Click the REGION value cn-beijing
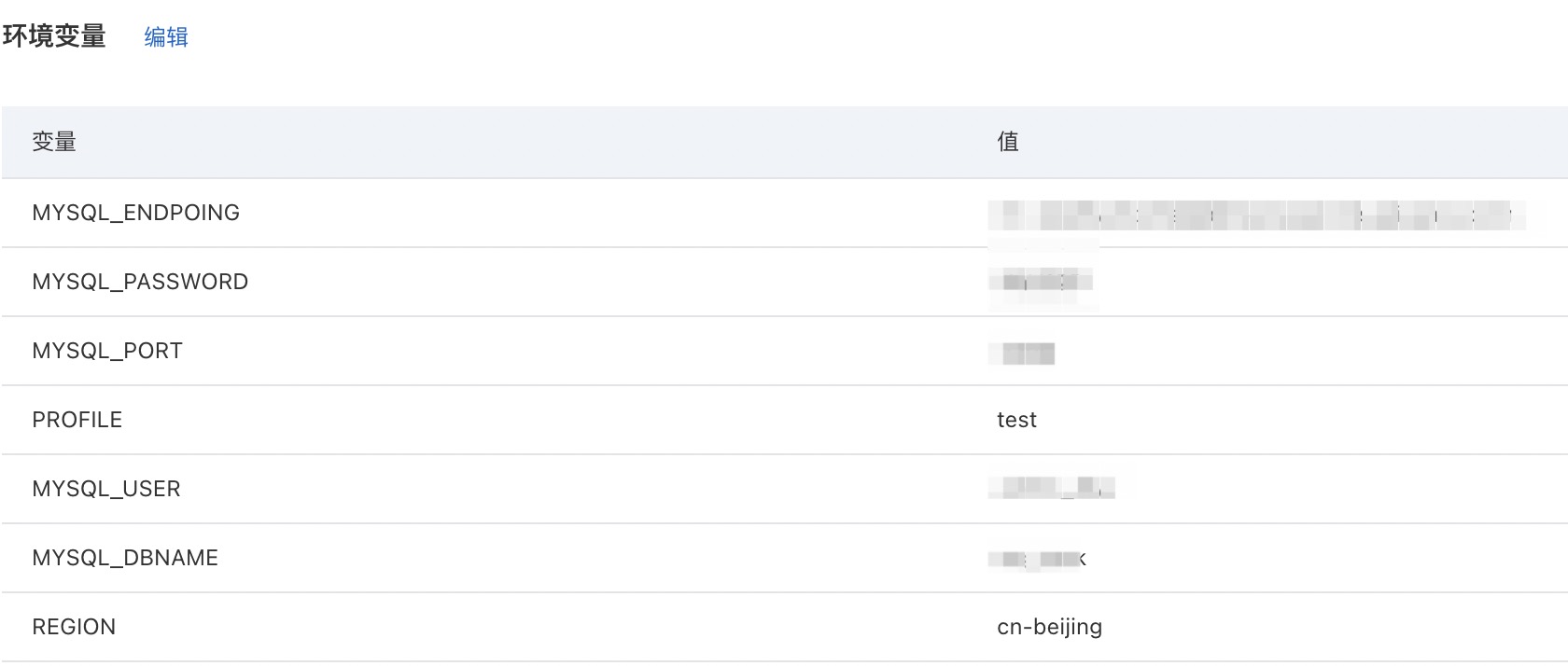The height and width of the screenshot is (666, 1568). [1049, 627]
